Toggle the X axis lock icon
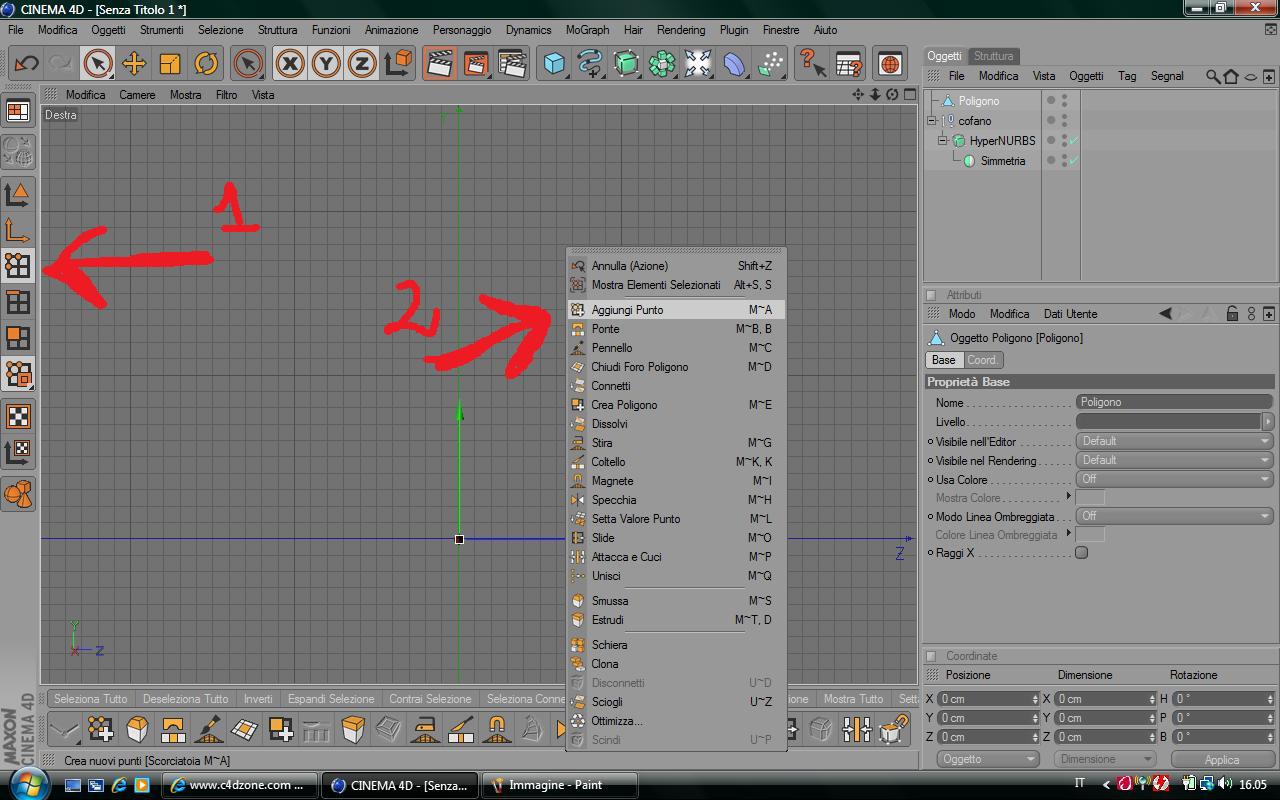Screen dimensions: 1280x800 289,64
